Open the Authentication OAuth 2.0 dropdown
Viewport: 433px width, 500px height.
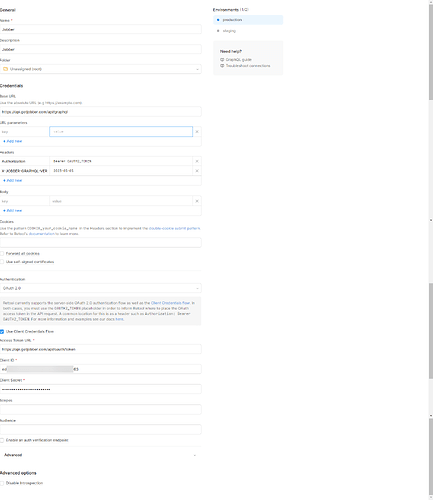[x=101, y=288]
